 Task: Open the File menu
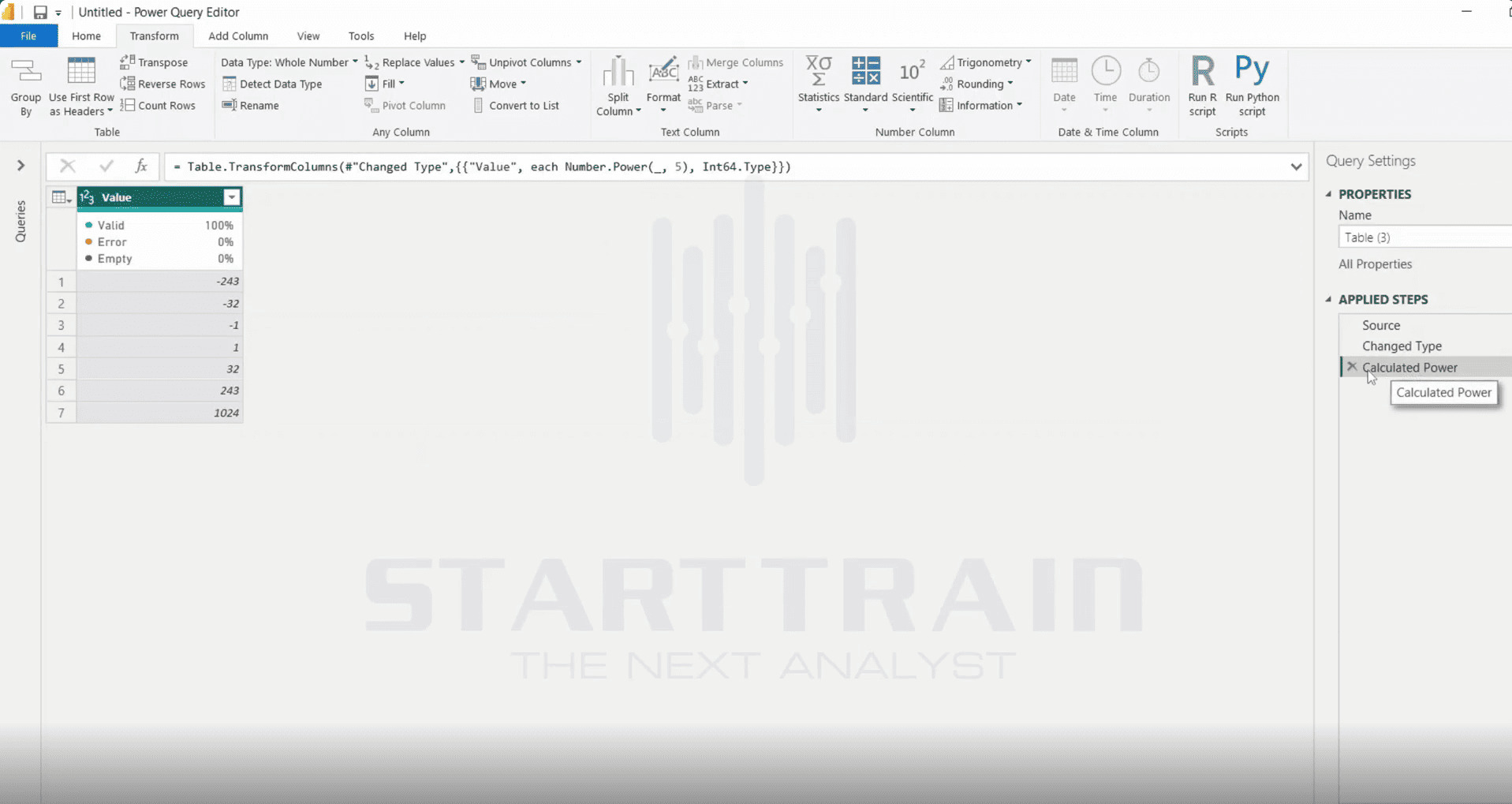pos(28,36)
